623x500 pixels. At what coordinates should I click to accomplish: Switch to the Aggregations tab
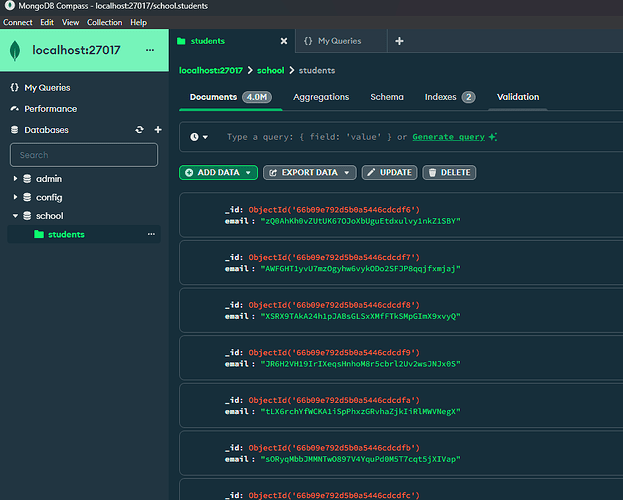[320, 97]
